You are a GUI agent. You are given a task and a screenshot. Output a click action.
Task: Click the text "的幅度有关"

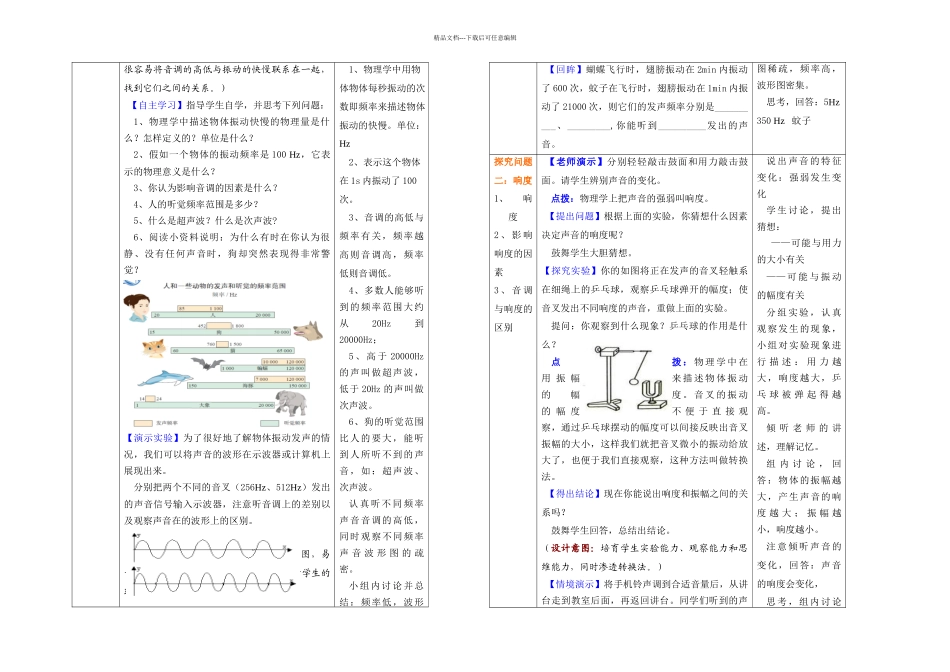[x=780, y=295]
